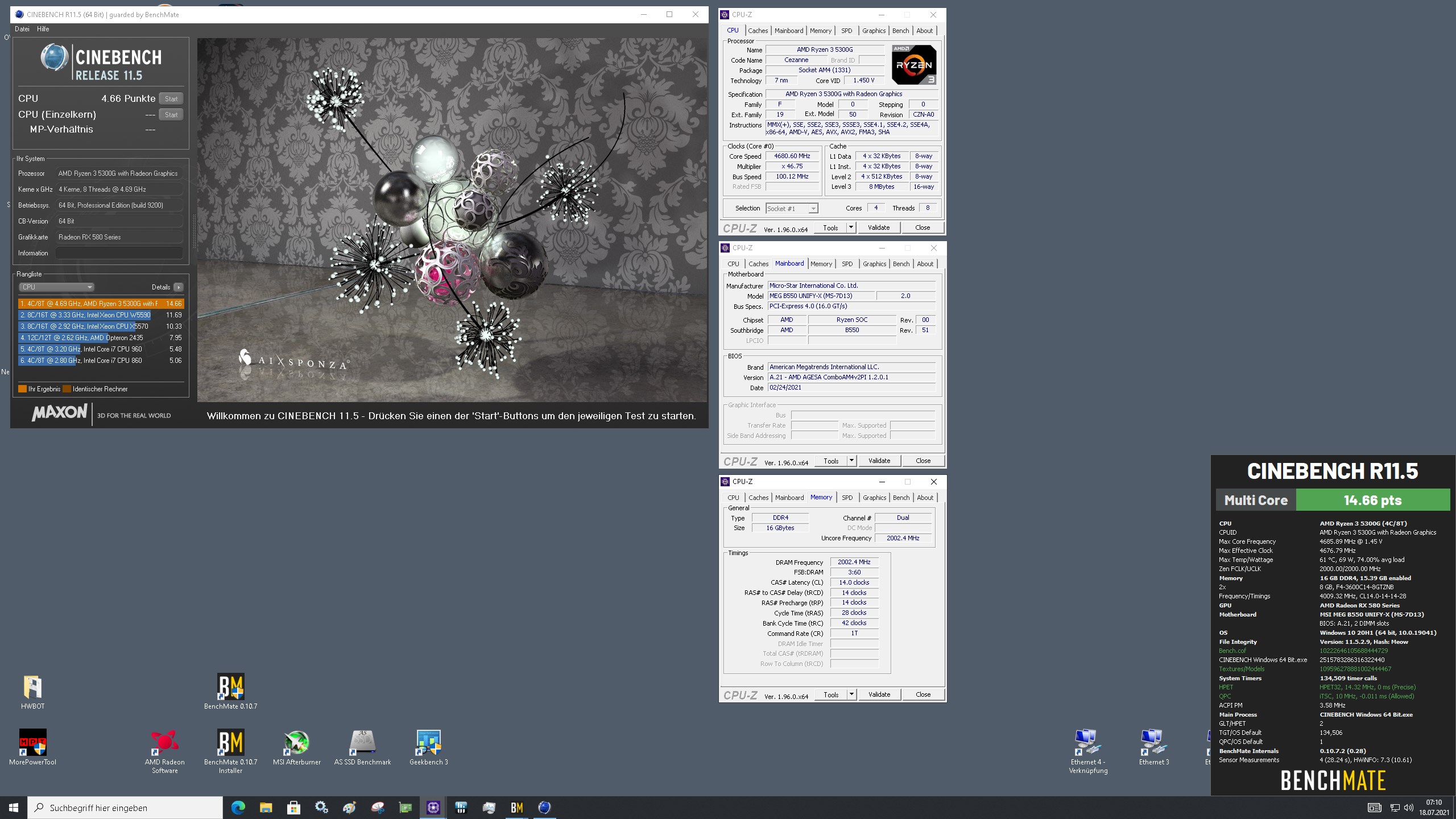The width and height of the screenshot is (1456, 819).
Task: Select SPD tab in Mainboard CPU-Z window
Action: pyautogui.click(x=847, y=264)
